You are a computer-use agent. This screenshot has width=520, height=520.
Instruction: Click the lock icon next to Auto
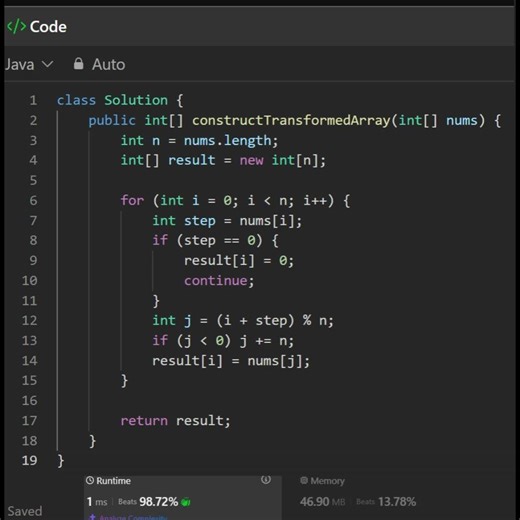click(x=78, y=63)
